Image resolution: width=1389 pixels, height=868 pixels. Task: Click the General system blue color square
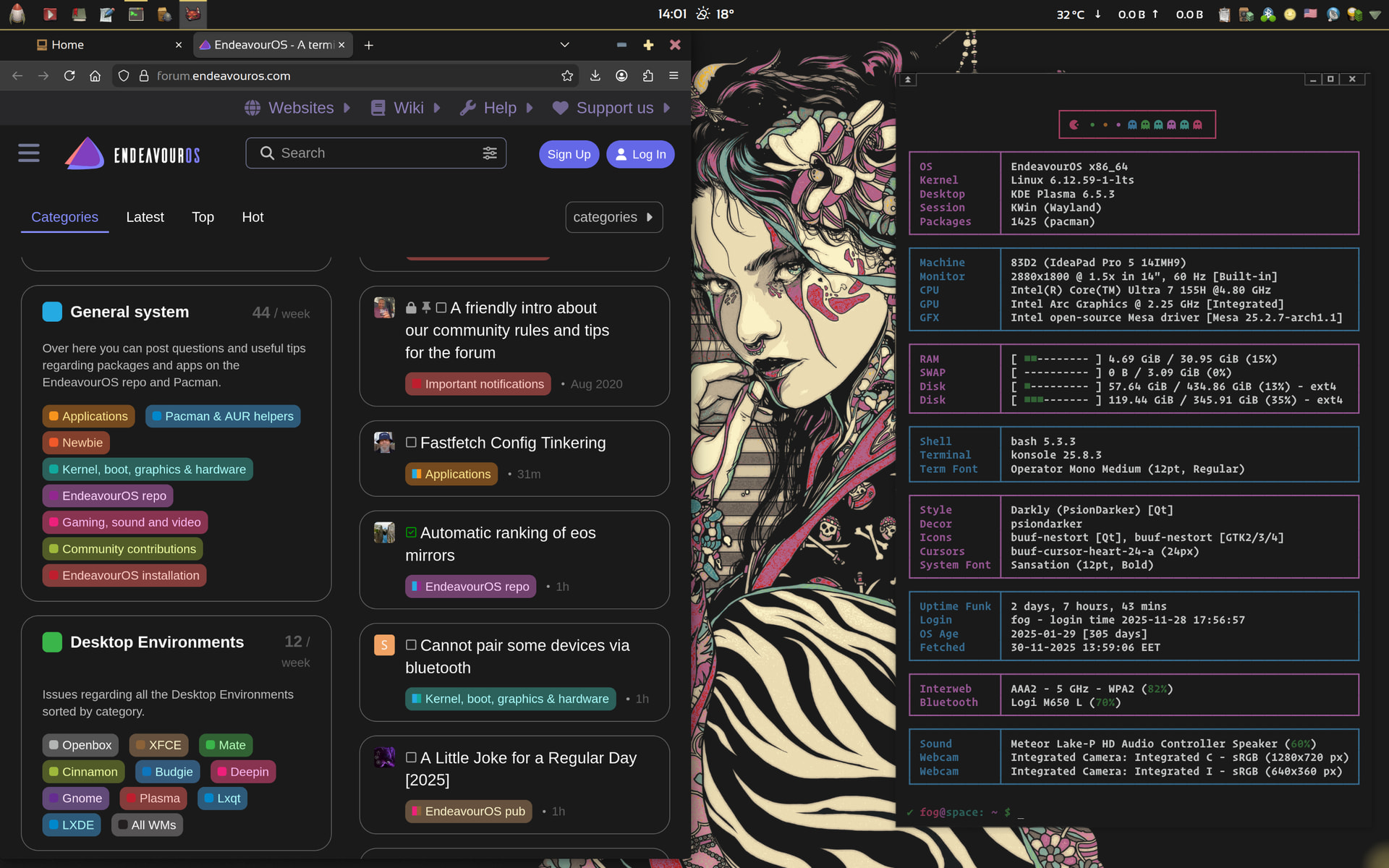52,312
